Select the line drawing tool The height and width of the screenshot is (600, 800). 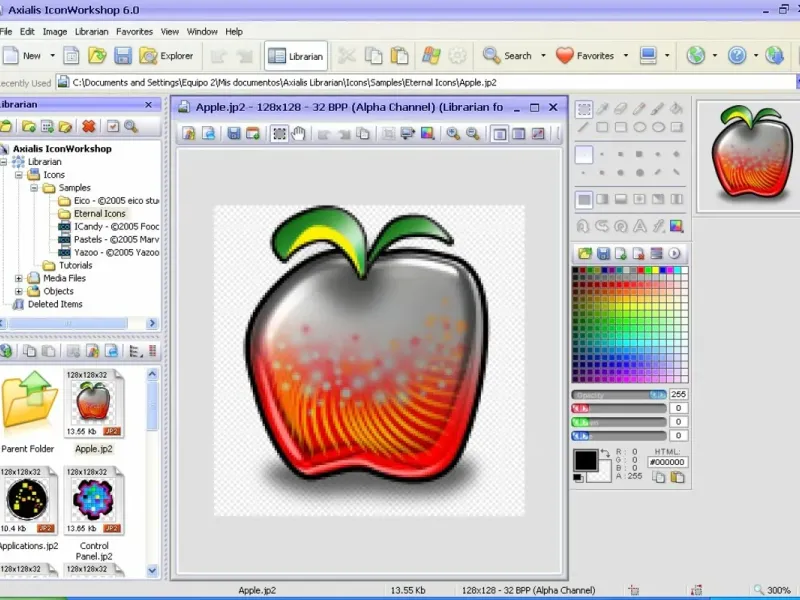tap(584, 127)
